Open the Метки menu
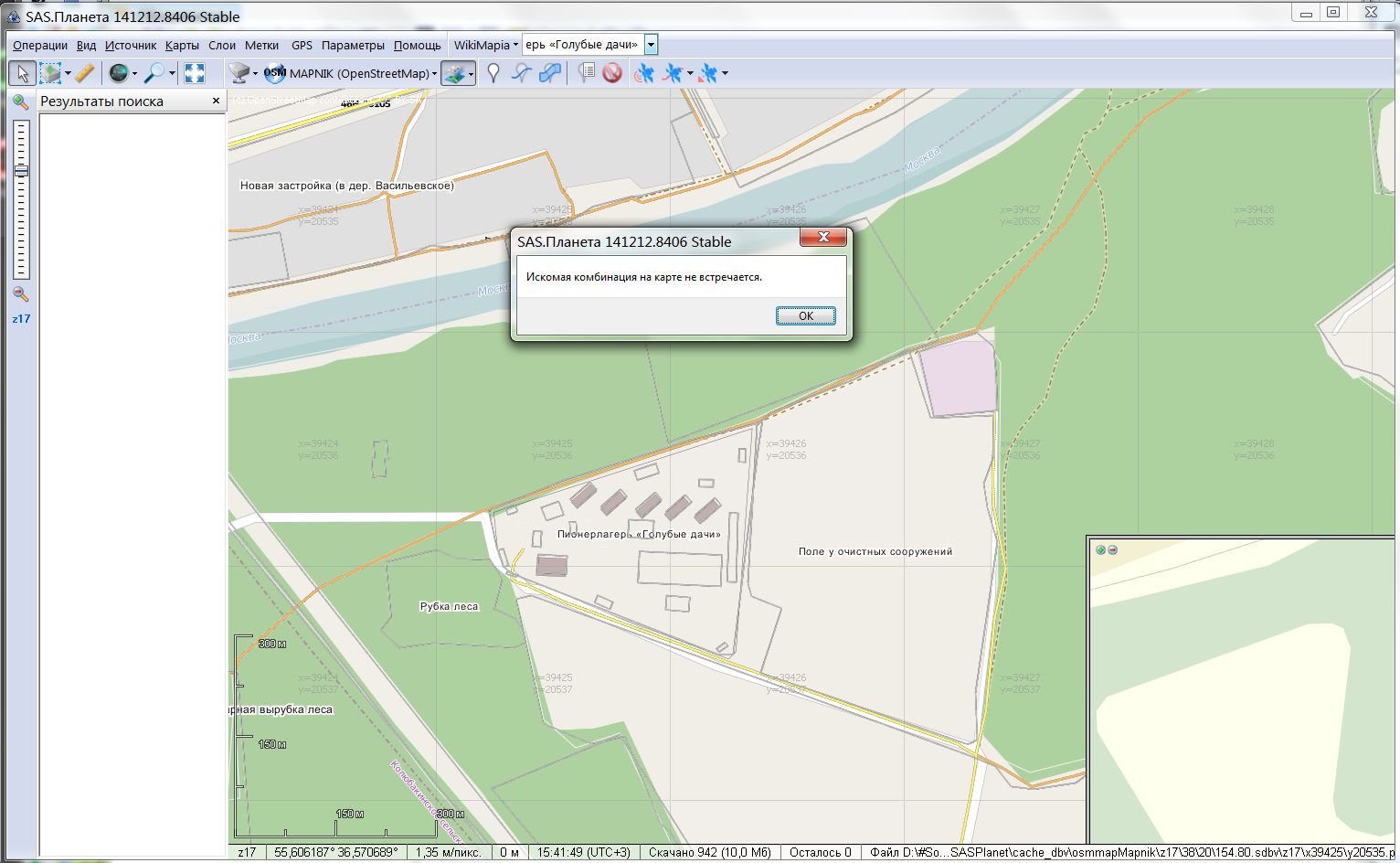The image size is (1400, 863). click(x=261, y=45)
